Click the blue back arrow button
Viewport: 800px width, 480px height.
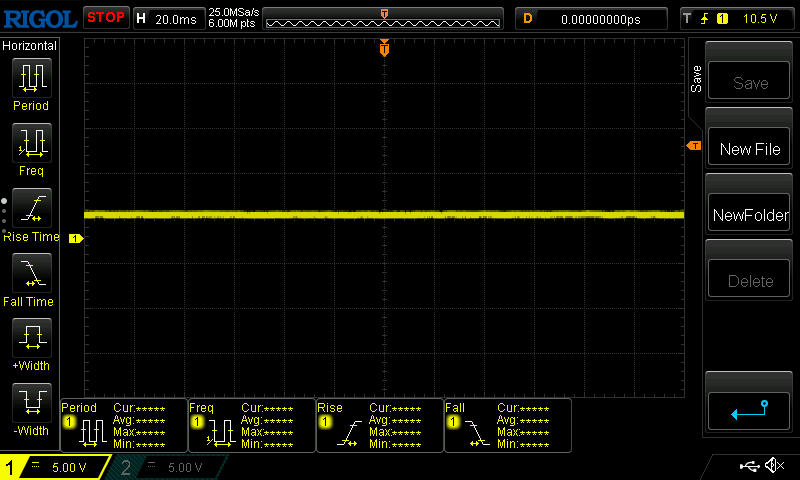click(749, 411)
